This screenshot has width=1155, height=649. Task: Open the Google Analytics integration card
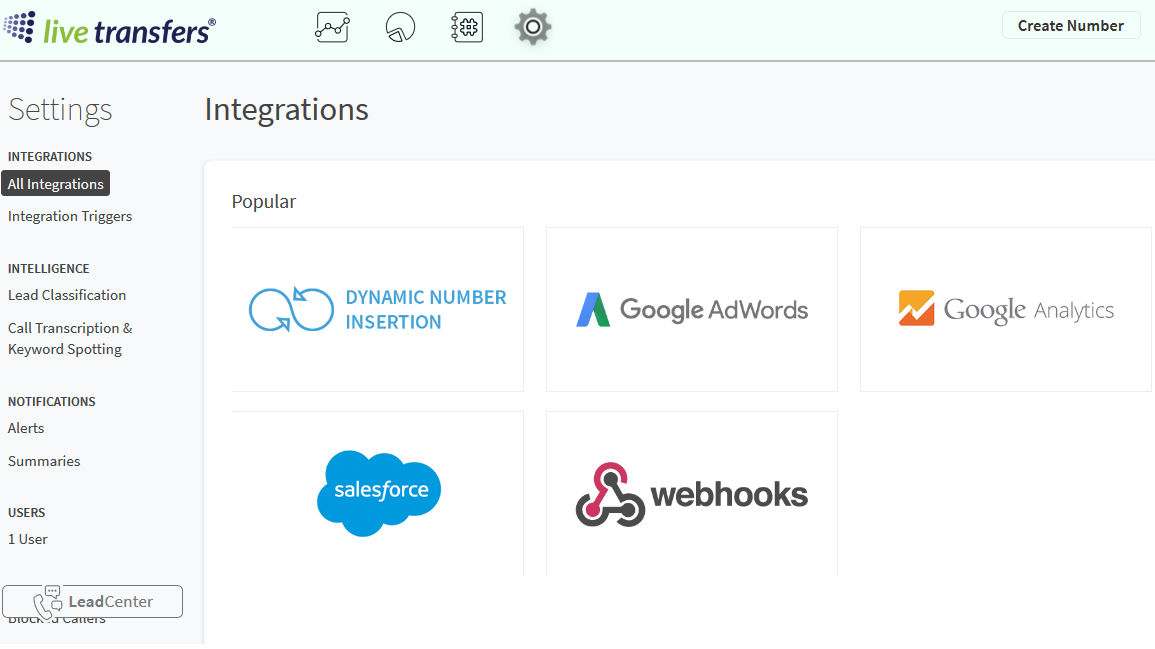1005,309
